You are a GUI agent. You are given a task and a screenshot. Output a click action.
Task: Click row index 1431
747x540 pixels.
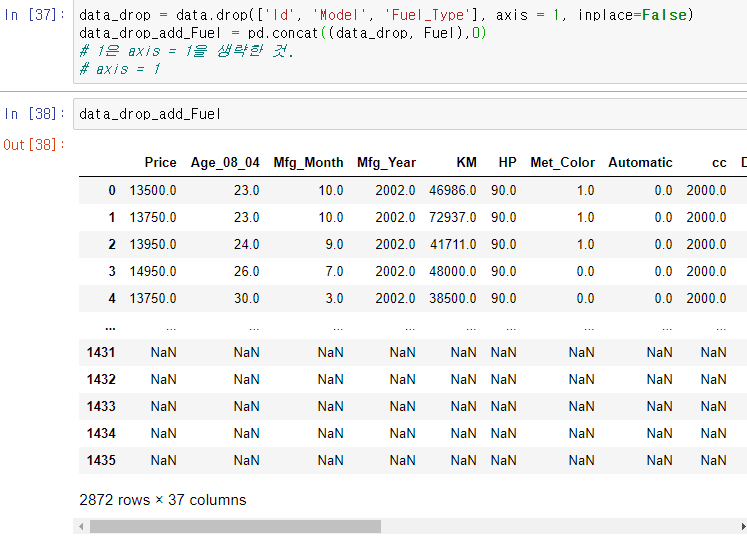(x=101, y=353)
